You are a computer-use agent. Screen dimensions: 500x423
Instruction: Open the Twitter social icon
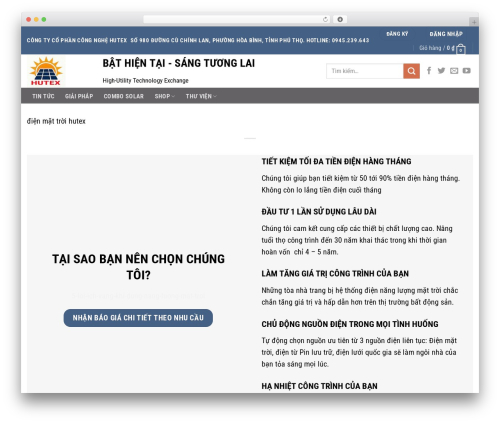tap(441, 71)
